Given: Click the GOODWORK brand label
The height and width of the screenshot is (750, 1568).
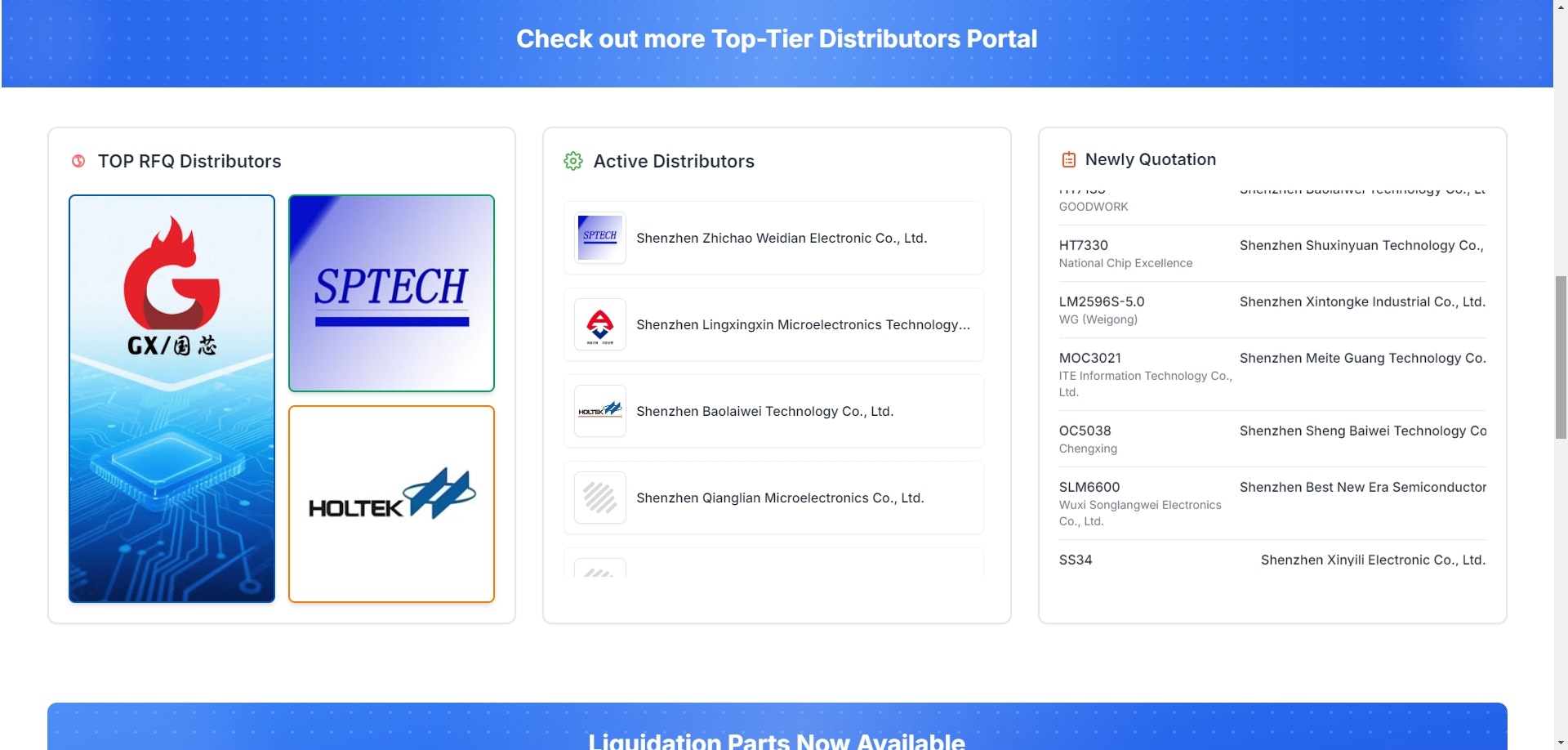Looking at the screenshot, I should click(x=1094, y=207).
